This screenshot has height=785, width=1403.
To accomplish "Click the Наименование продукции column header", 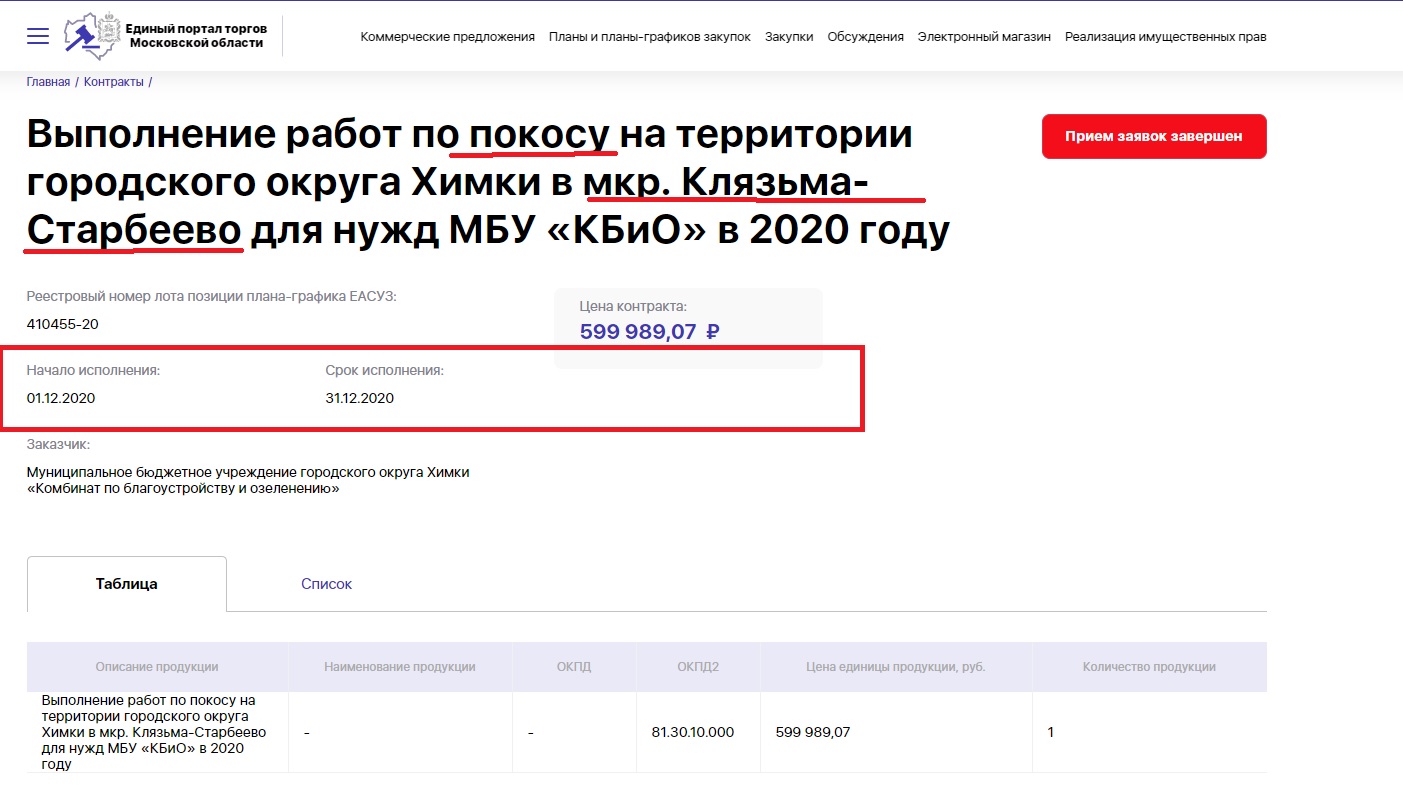I will tap(400, 667).
